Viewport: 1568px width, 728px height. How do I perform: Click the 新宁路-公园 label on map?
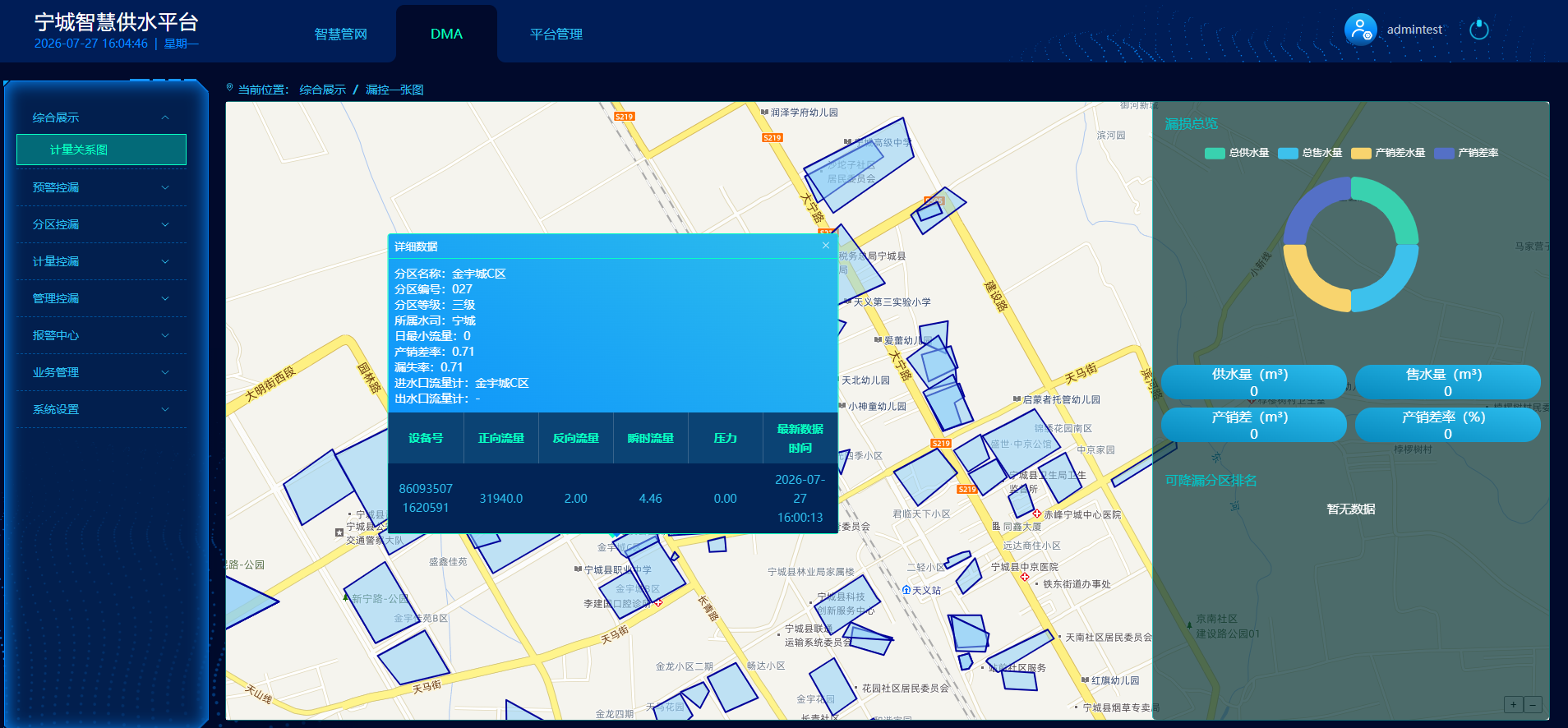tap(380, 598)
